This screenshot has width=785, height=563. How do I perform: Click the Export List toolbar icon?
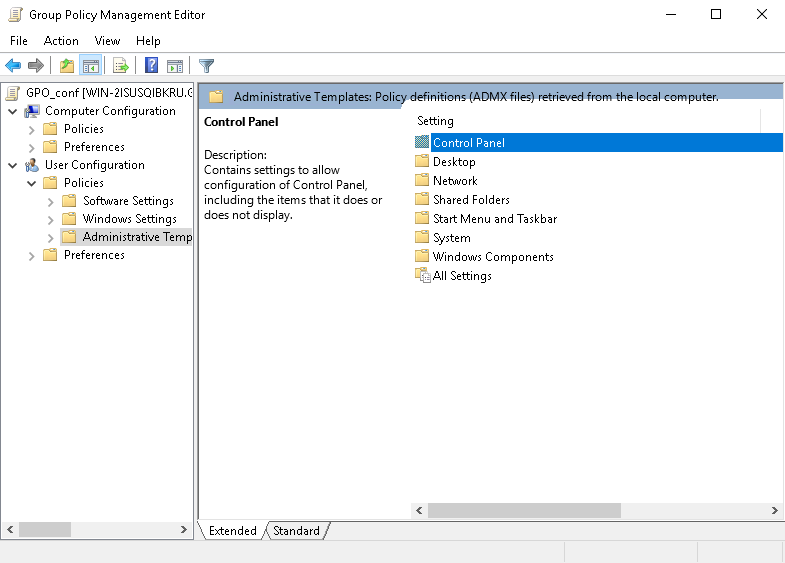[x=121, y=66]
